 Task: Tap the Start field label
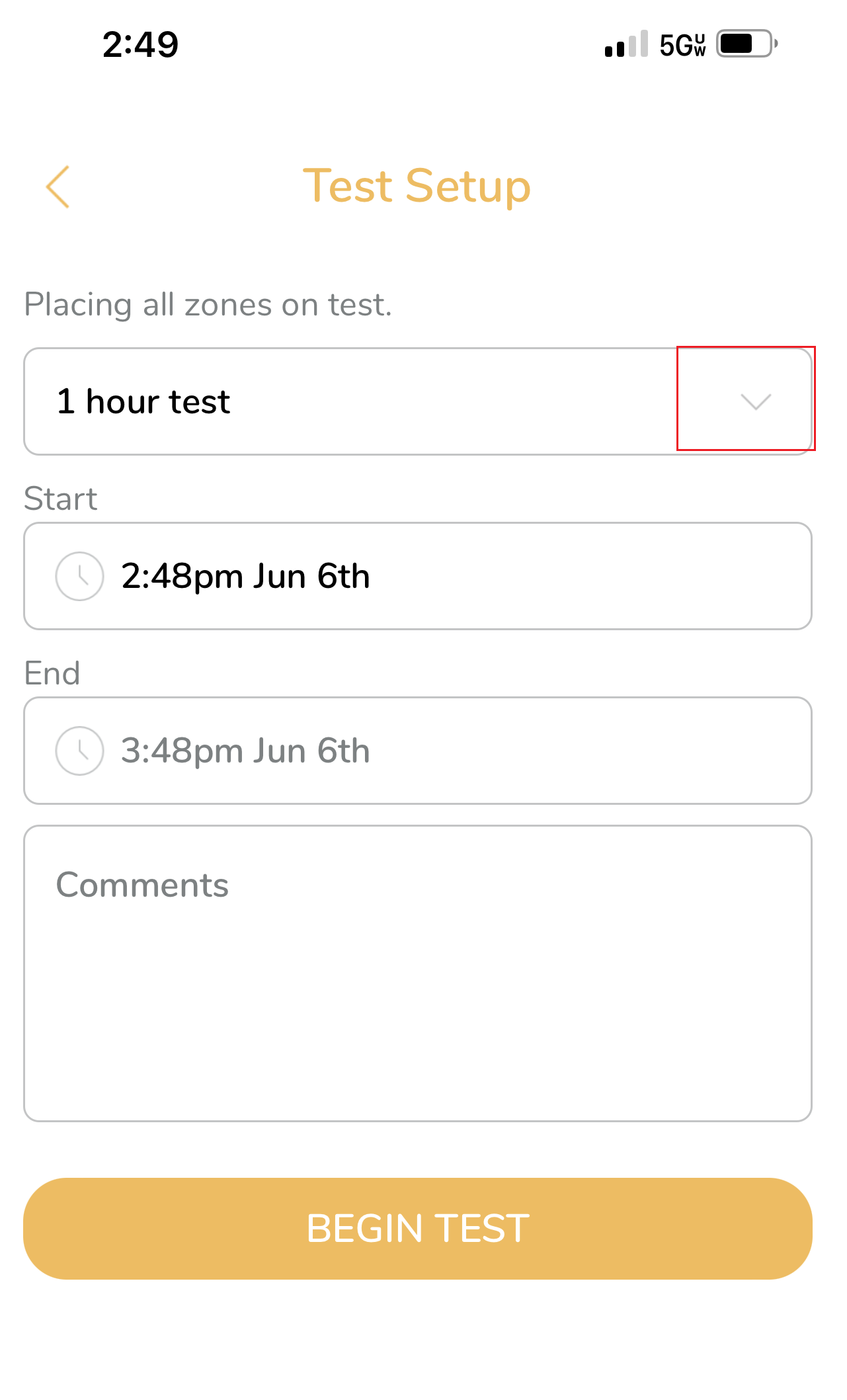tap(60, 499)
